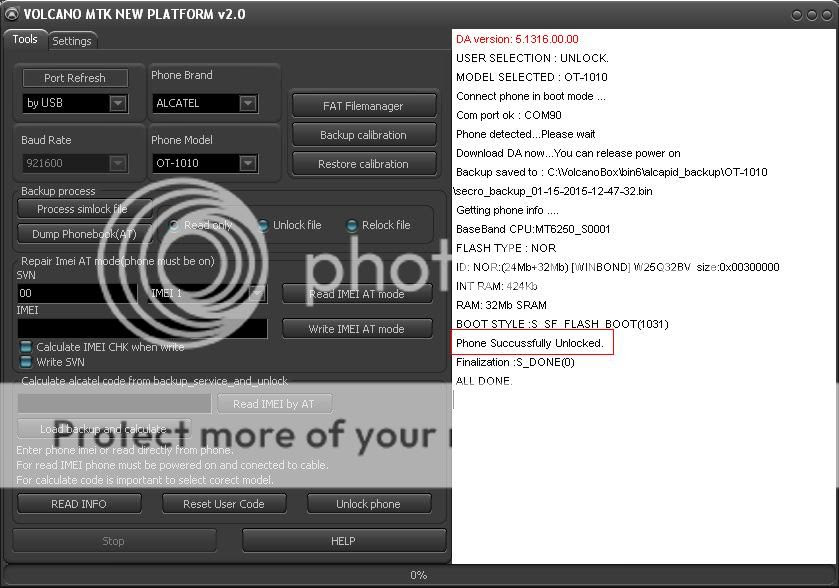Click the Unlock phone button
The height and width of the screenshot is (588, 839).
point(369,504)
